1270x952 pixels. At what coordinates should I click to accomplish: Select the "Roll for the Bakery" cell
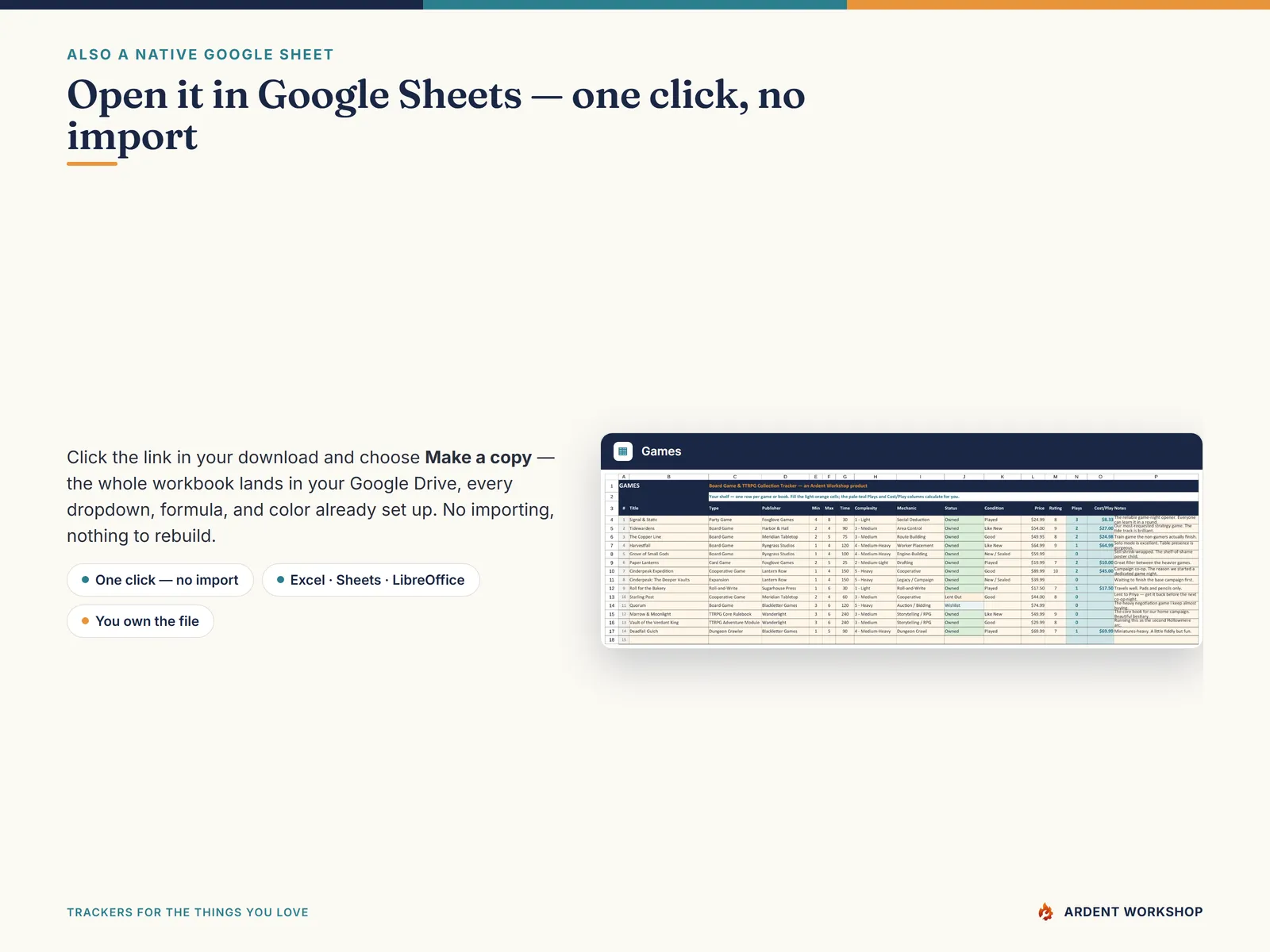click(668, 589)
